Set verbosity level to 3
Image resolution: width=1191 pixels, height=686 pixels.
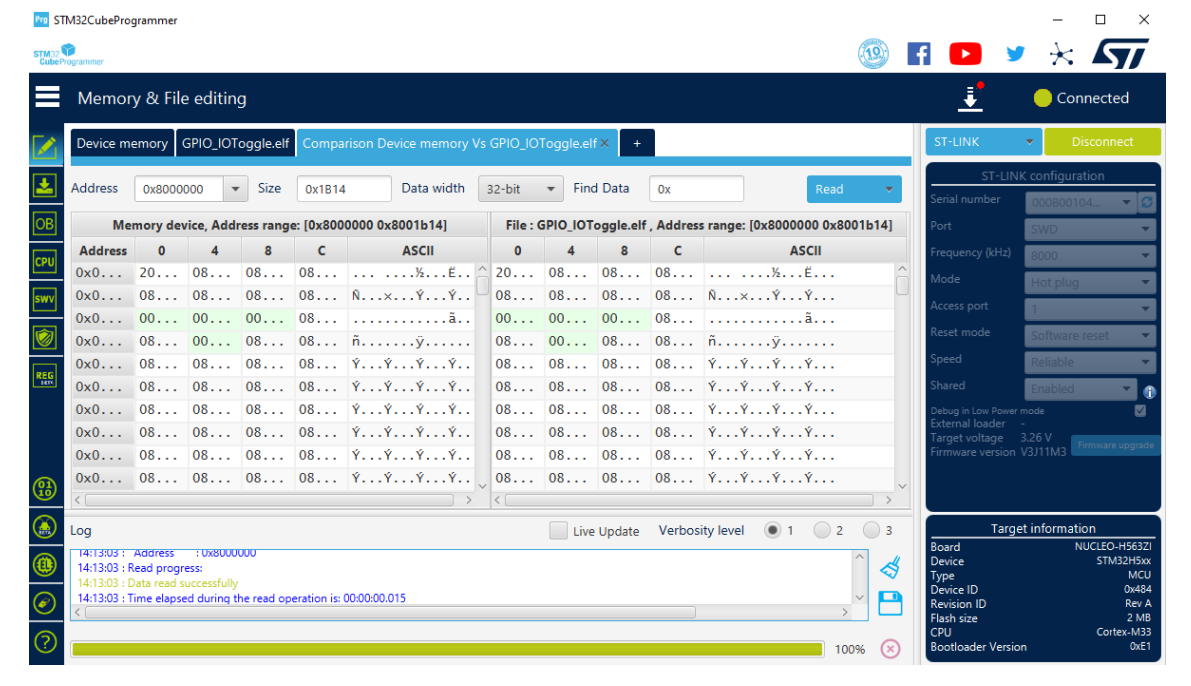(871, 530)
